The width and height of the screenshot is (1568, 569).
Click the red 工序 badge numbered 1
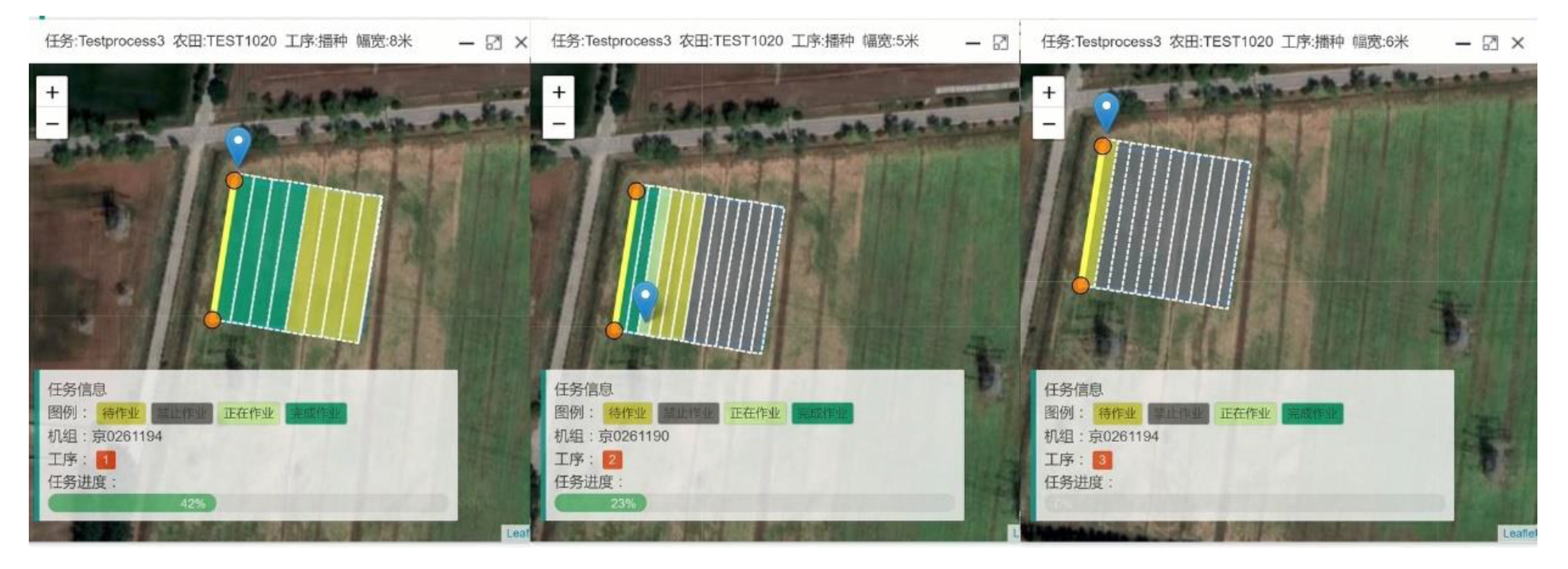[106, 460]
